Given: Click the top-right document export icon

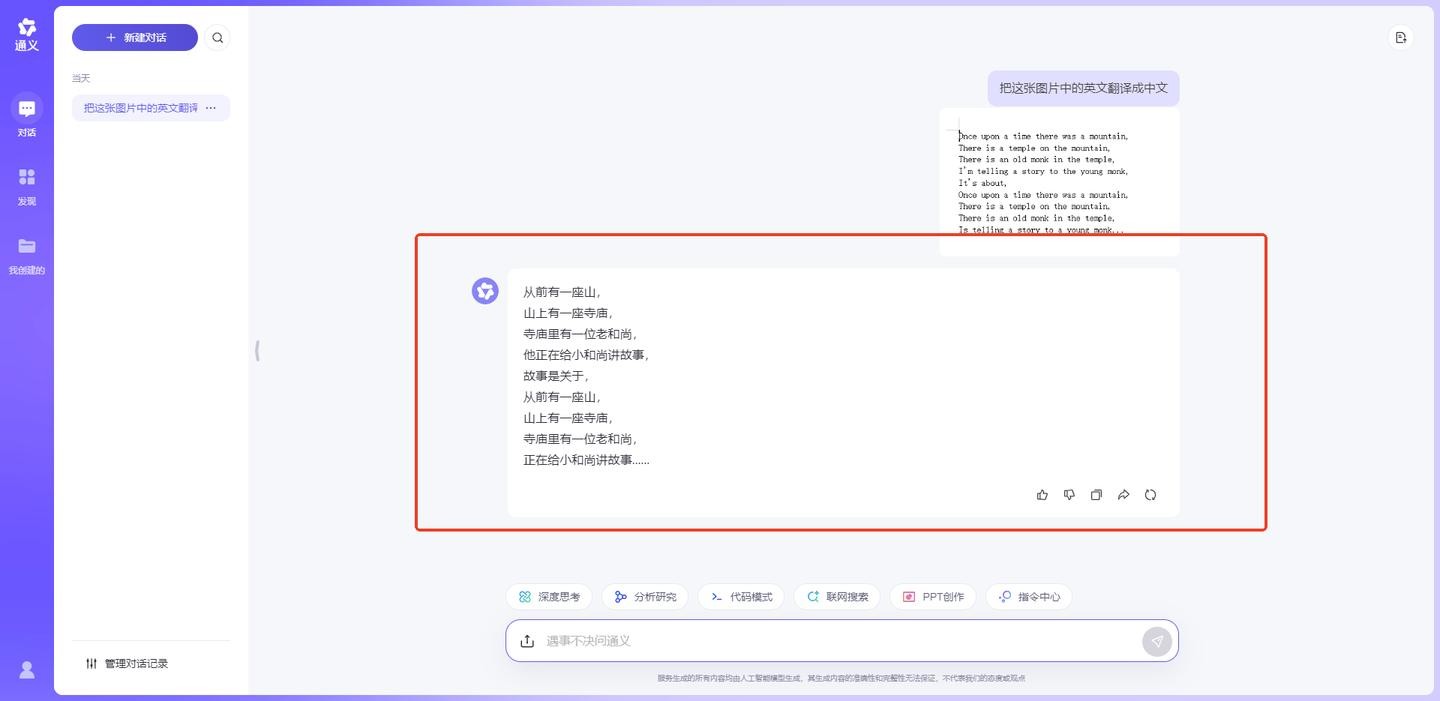Looking at the screenshot, I should point(1400,38).
